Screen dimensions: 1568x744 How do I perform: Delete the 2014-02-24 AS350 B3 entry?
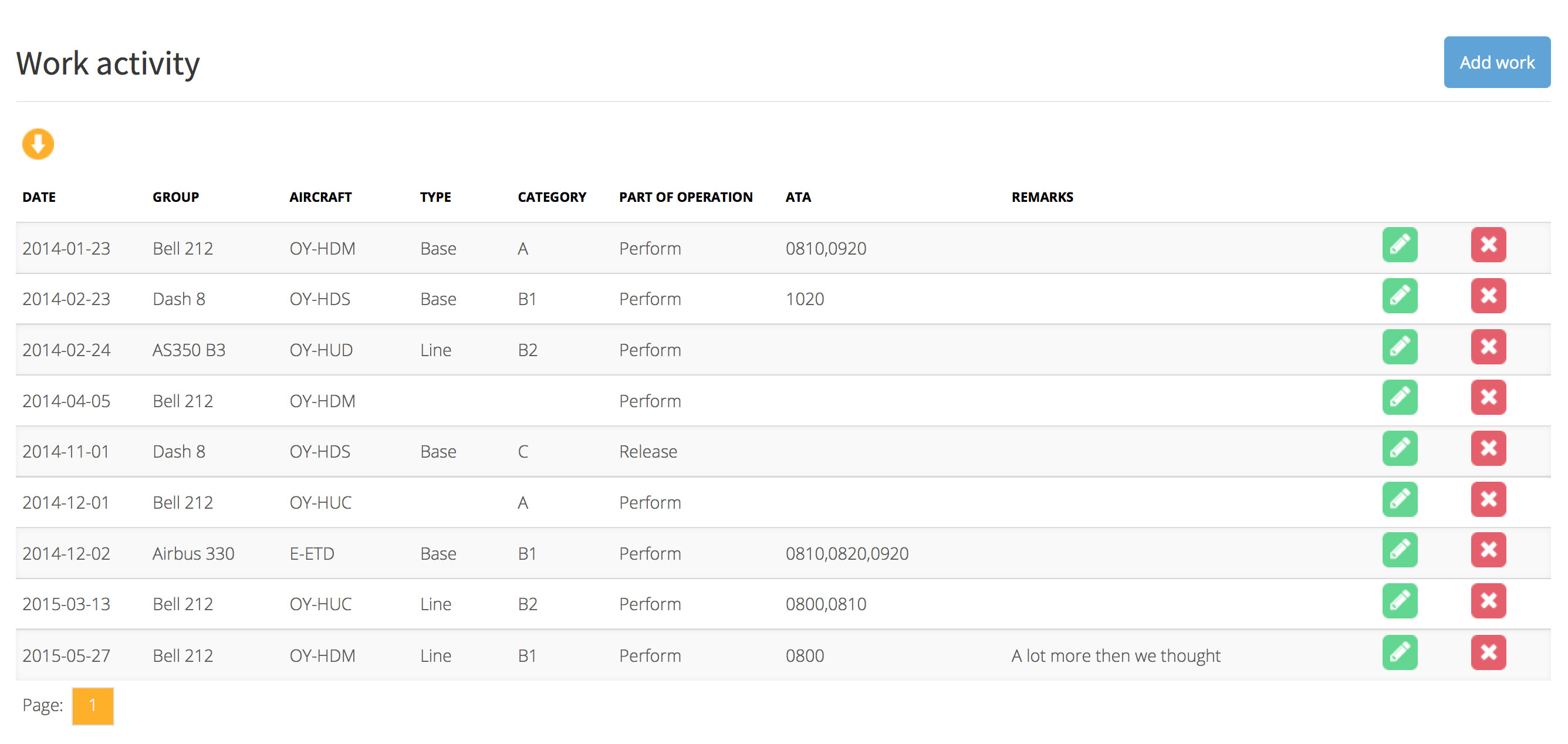coord(1488,347)
